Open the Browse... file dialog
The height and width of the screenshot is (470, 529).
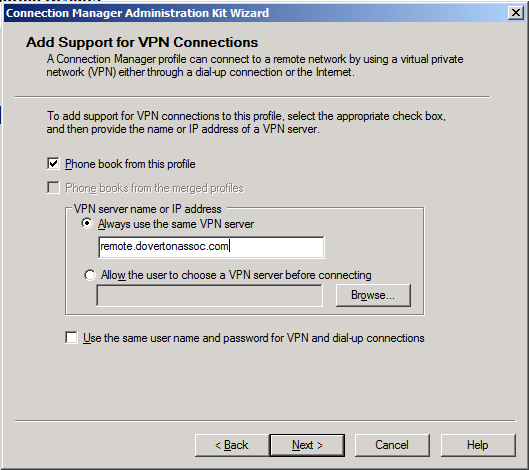(373, 295)
